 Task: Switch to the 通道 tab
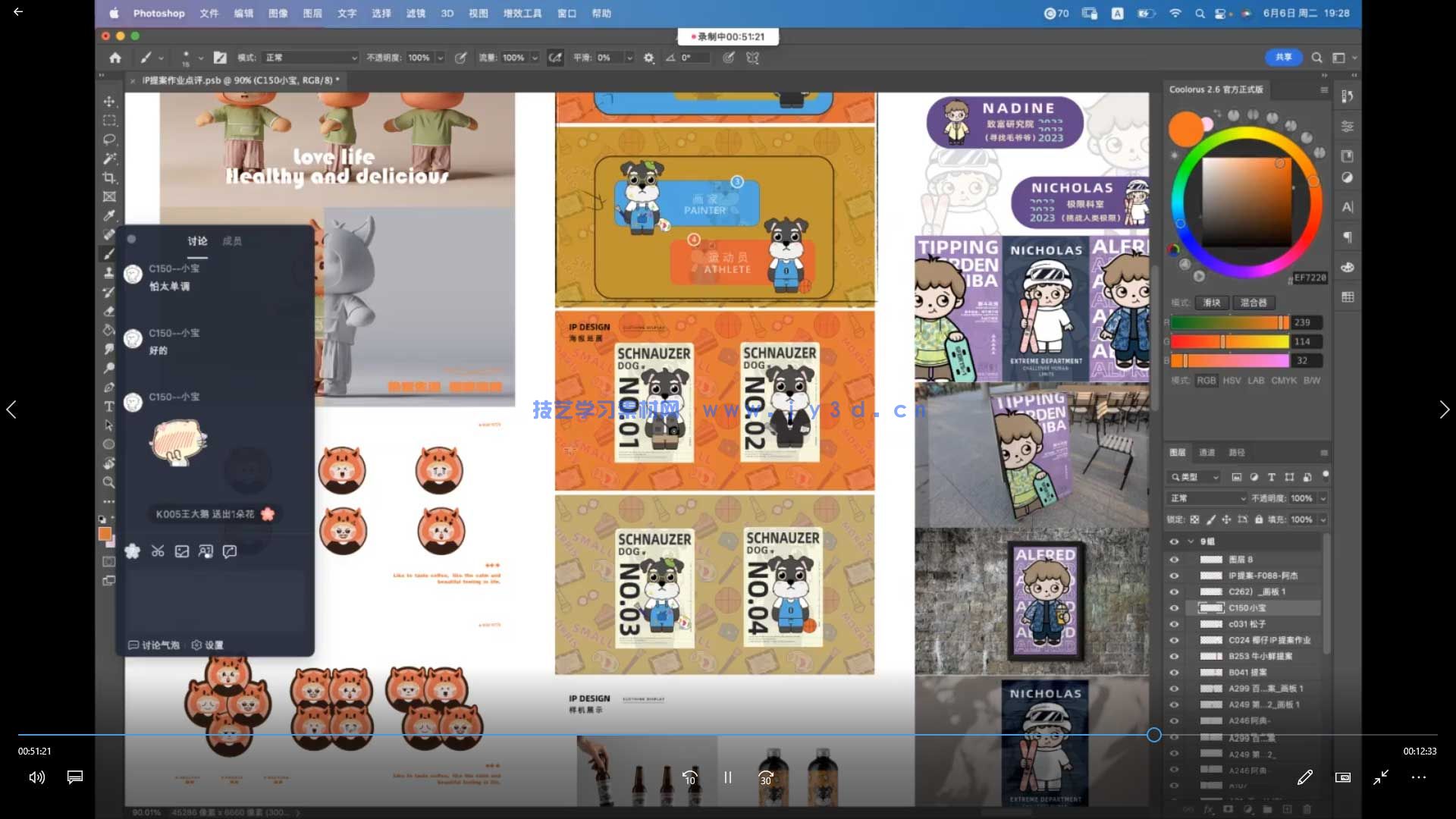pyautogui.click(x=1207, y=453)
